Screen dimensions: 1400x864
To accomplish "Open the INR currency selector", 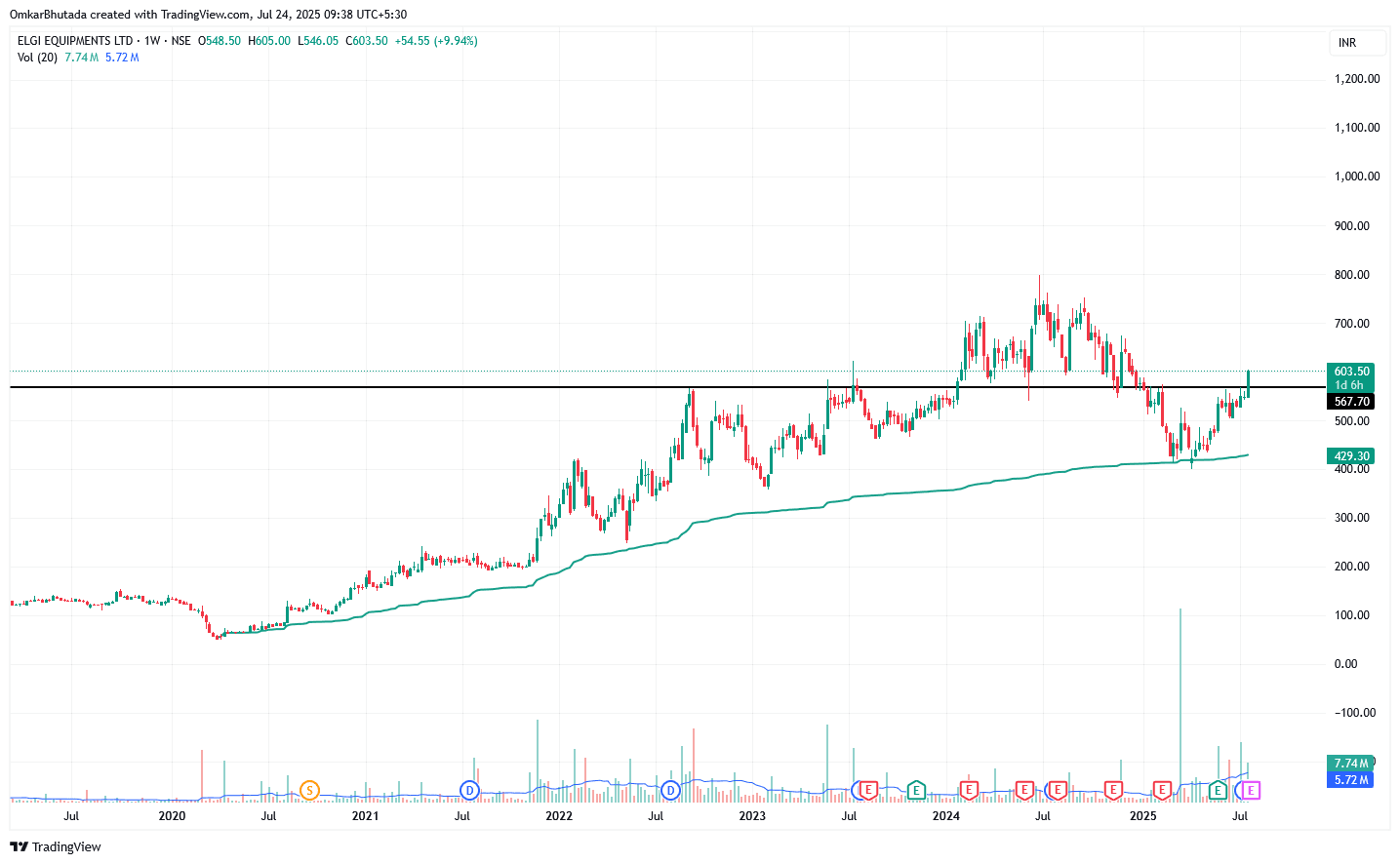I will coord(1356,43).
